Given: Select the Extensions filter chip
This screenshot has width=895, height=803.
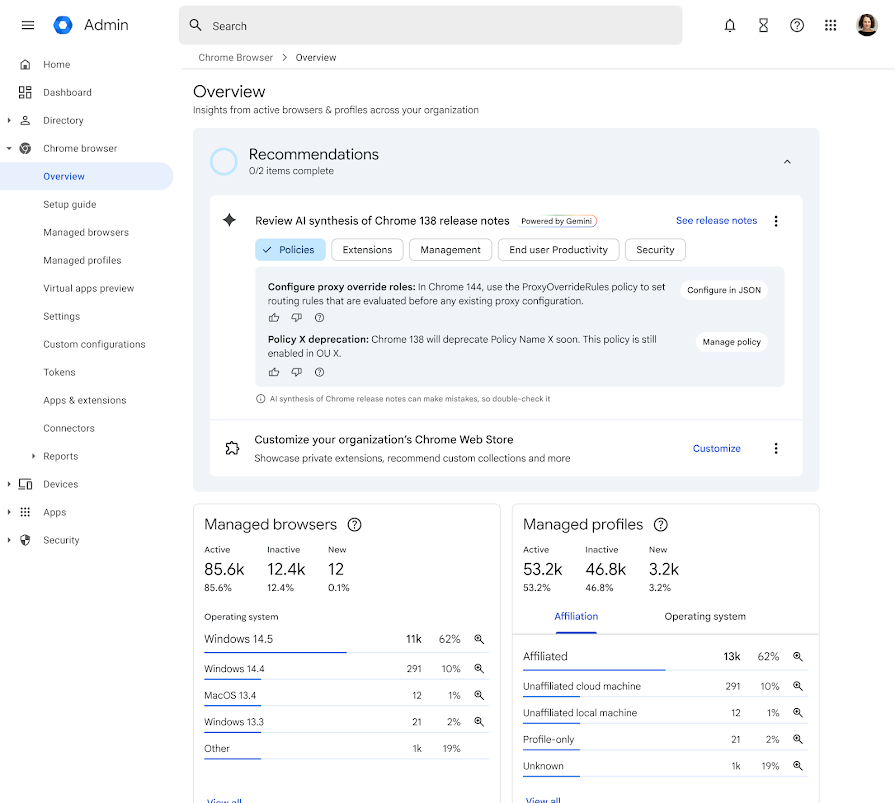Looking at the screenshot, I should click(367, 249).
